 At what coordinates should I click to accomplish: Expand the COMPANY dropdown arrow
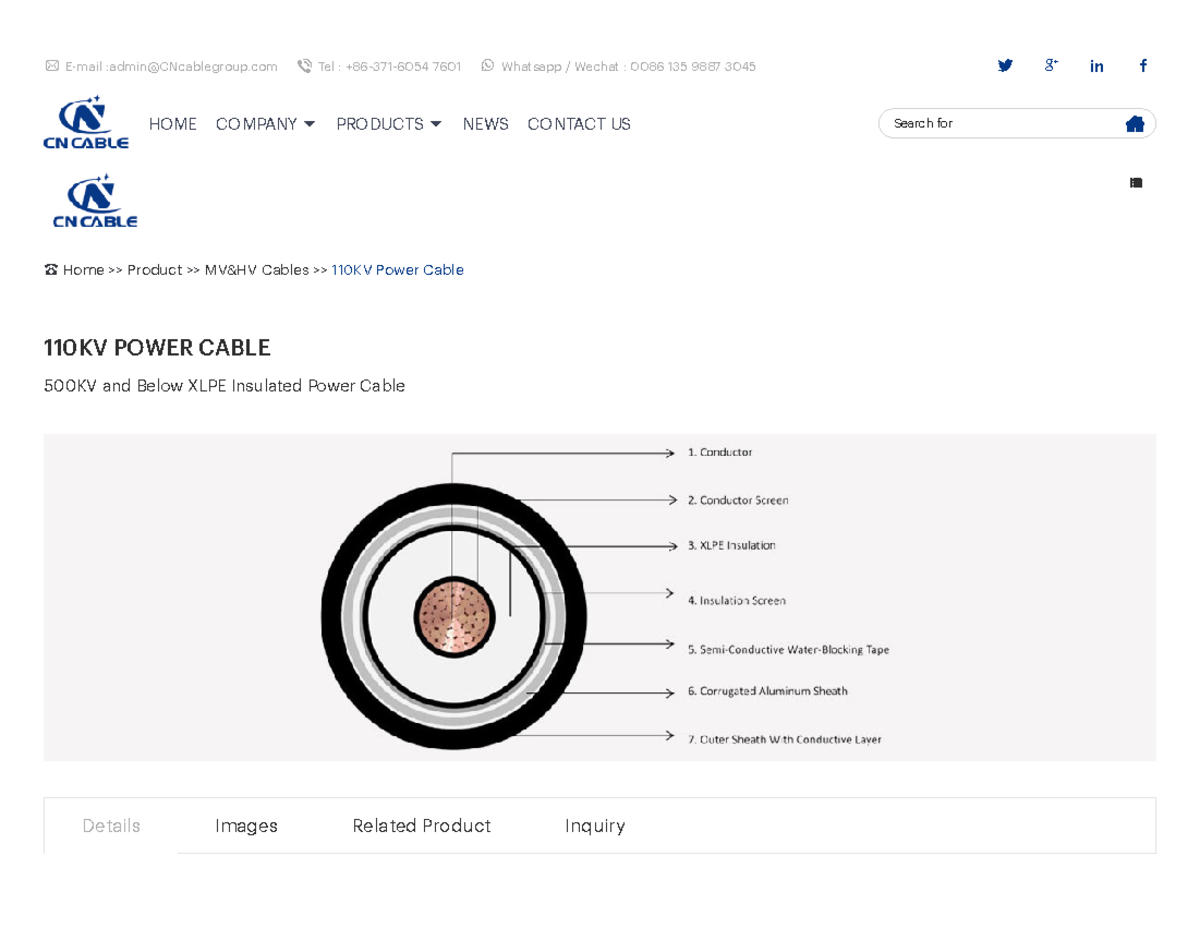click(309, 124)
